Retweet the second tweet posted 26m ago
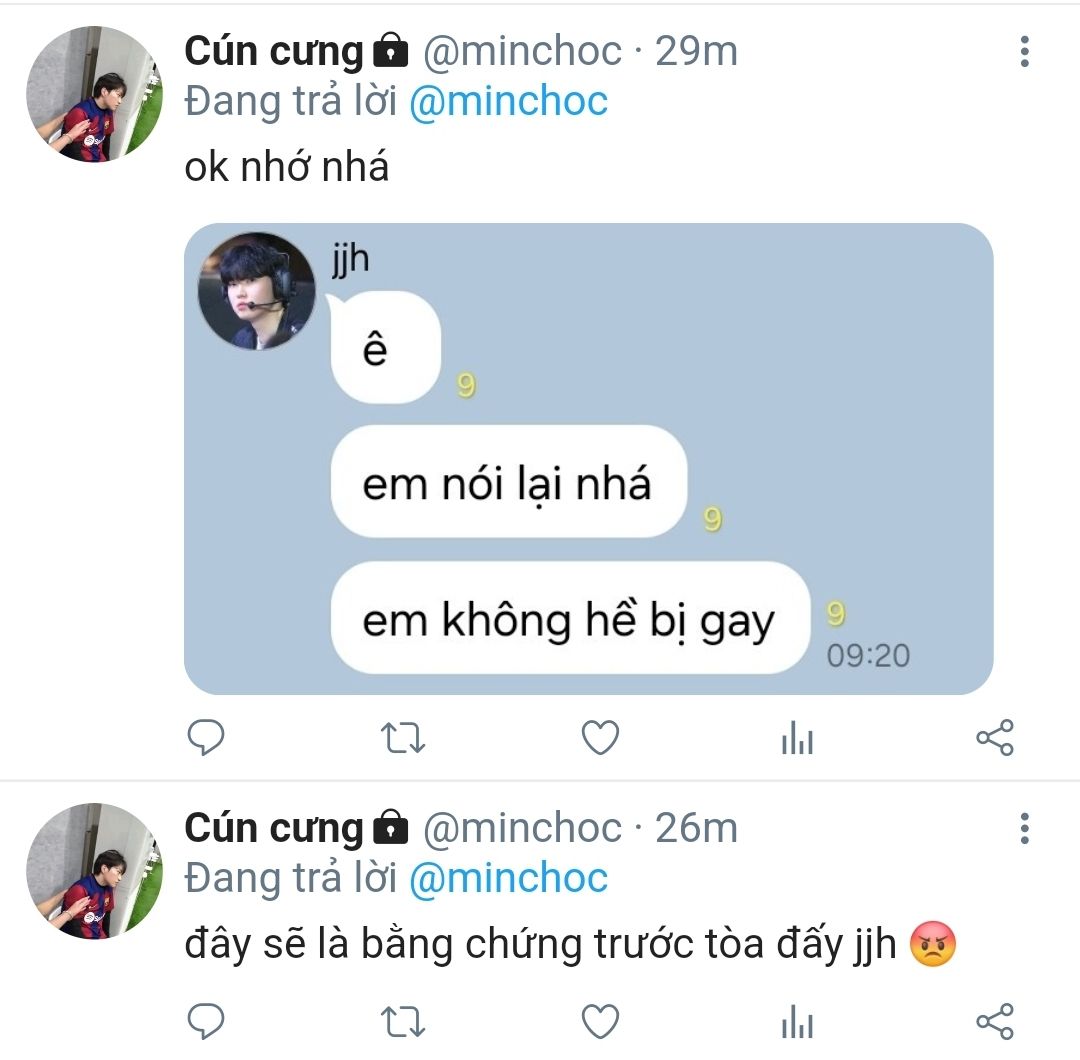This screenshot has height=1060, width=1080. pos(403,1021)
